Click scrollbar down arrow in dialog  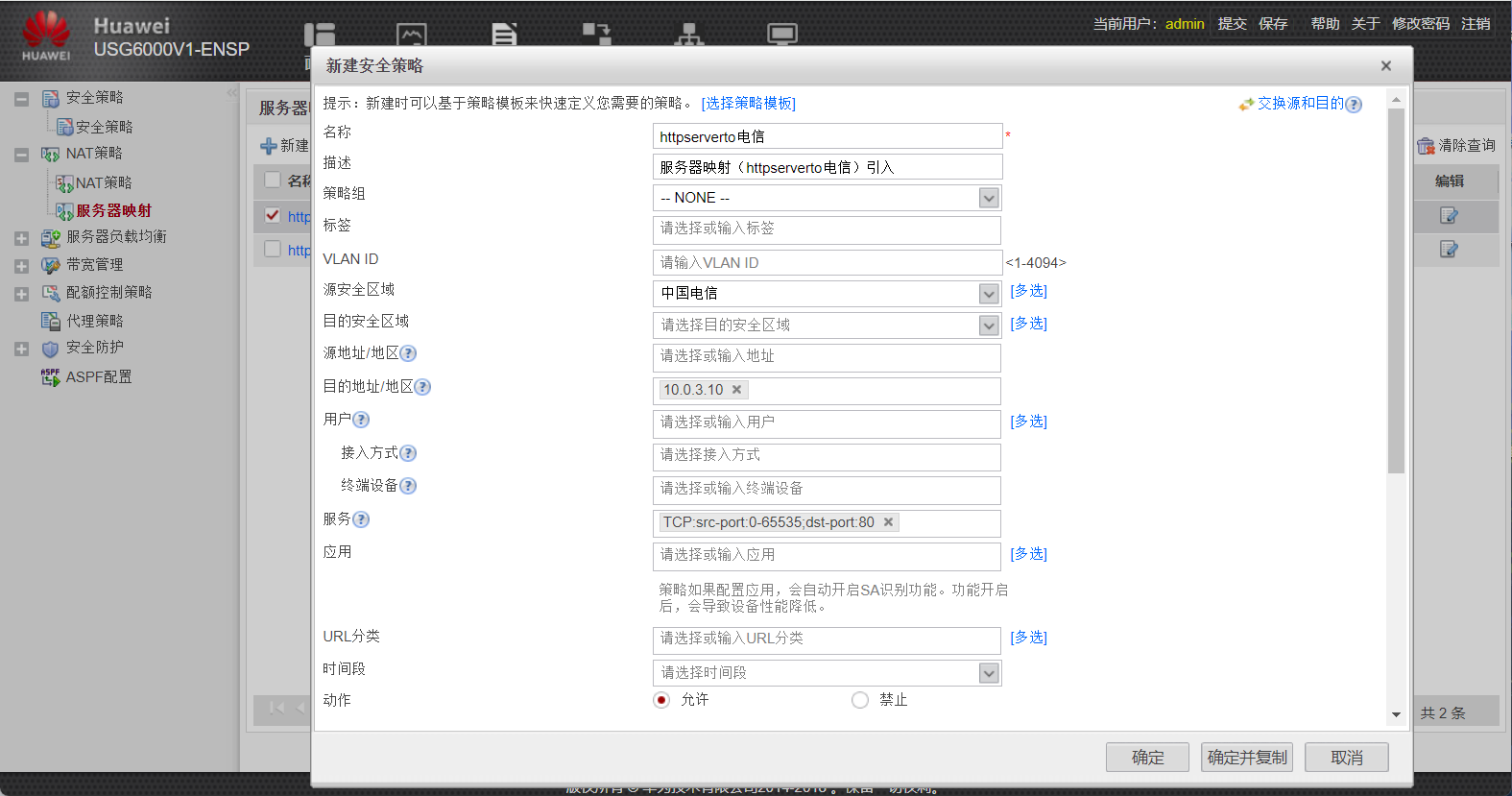pyautogui.click(x=1396, y=715)
